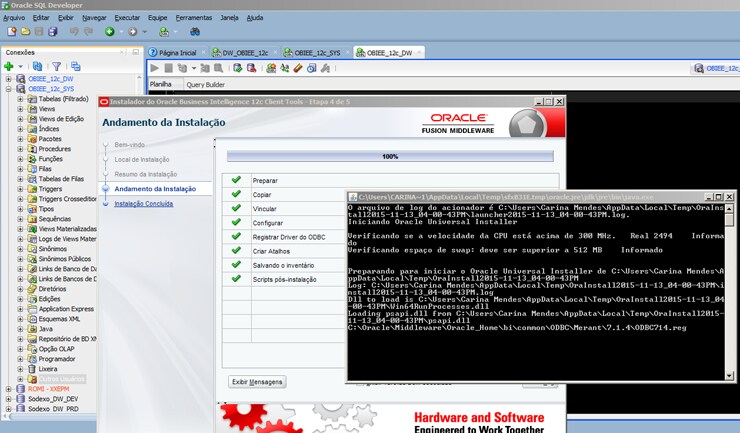Click the Run Statement play icon
740x433 pixels.
point(154,68)
